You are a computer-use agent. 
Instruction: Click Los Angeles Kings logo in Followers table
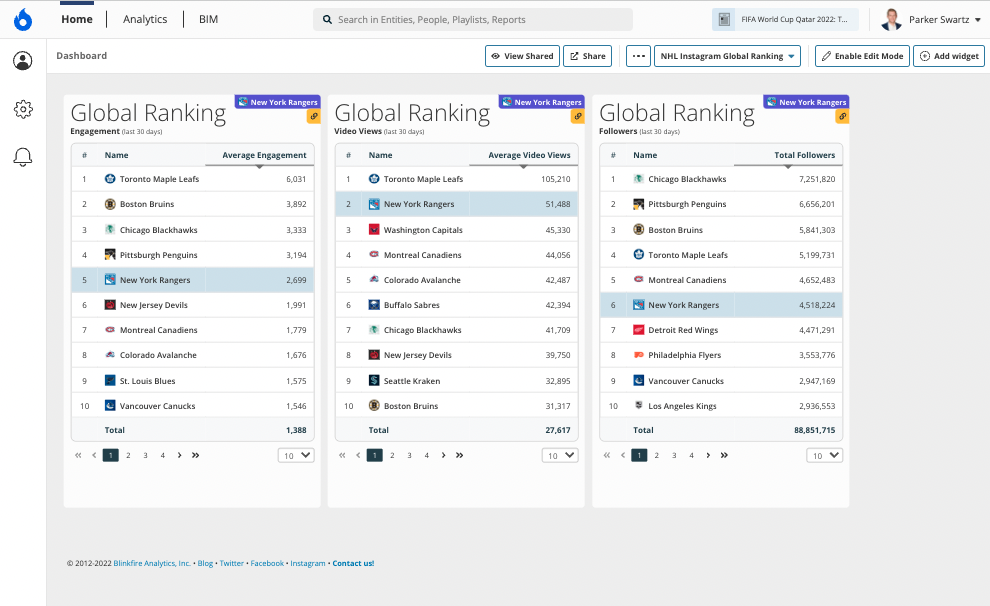[638, 405]
